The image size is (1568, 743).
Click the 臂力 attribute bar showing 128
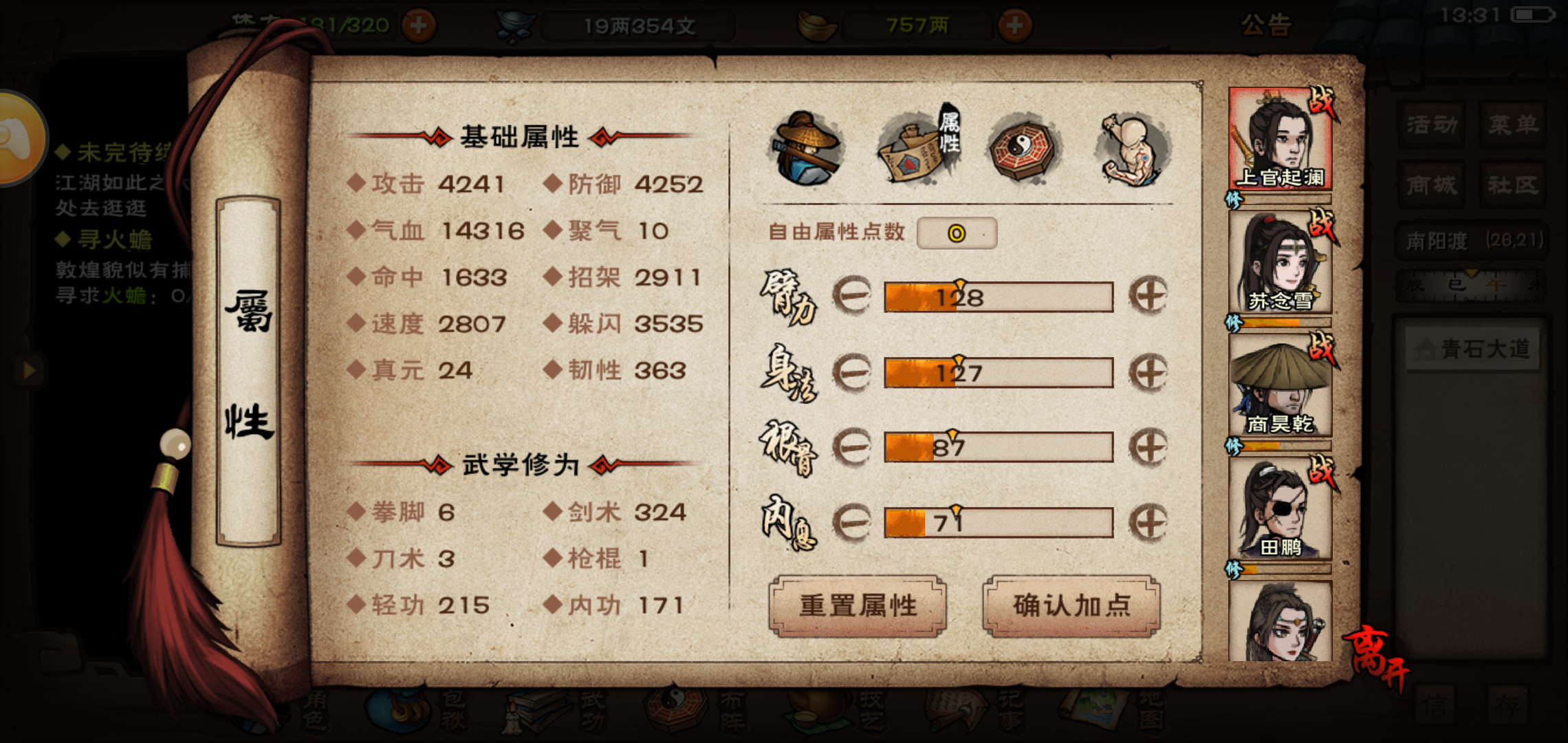(x=999, y=297)
